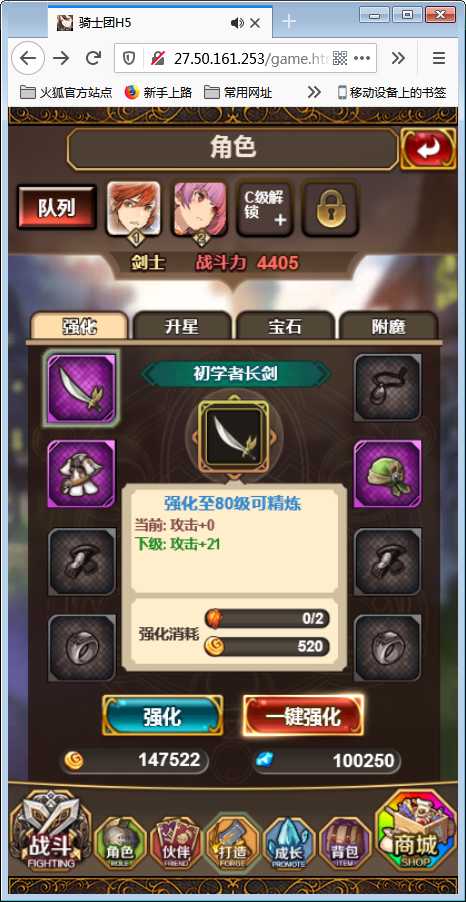Open the 背包 Item bag icon
466x902 pixels.
[345, 843]
